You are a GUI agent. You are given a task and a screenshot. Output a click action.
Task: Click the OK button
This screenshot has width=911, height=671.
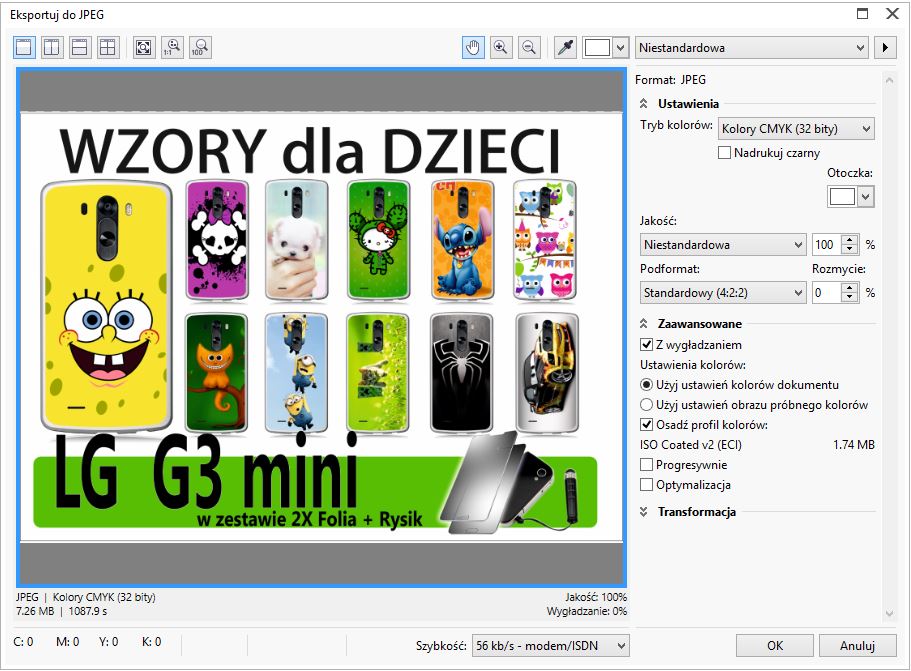click(x=774, y=646)
